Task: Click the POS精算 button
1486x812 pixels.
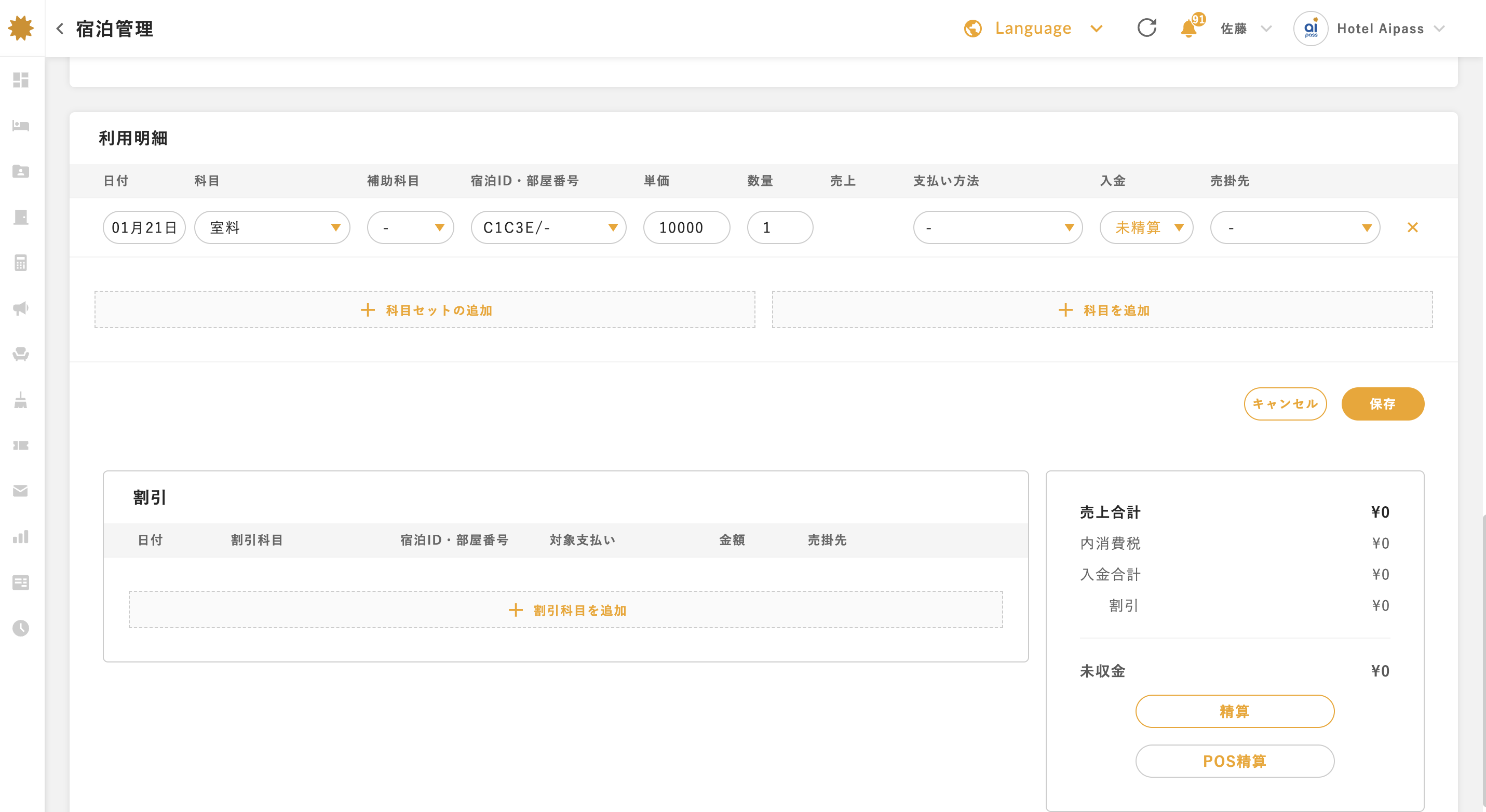Action: tap(1235, 761)
